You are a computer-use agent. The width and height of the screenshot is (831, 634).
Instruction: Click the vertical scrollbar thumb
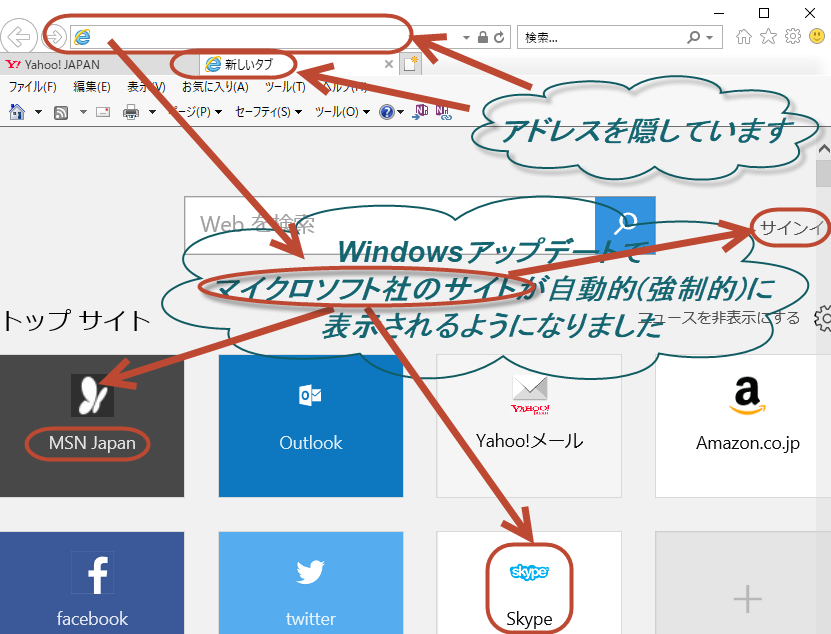824,174
